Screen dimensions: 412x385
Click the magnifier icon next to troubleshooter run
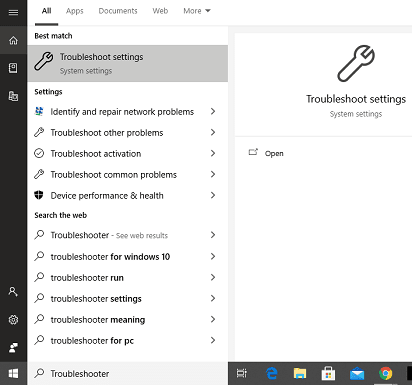(x=39, y=277)
